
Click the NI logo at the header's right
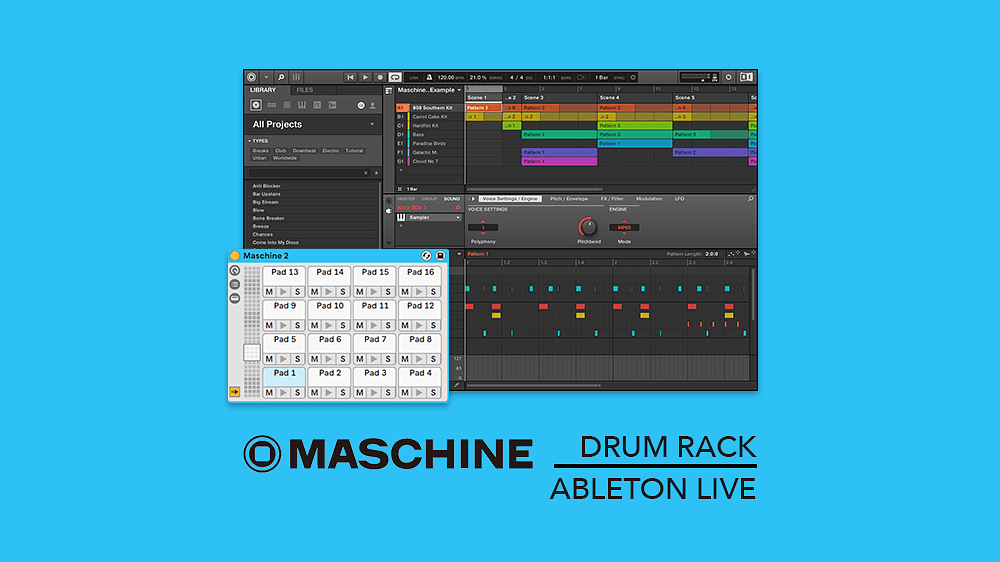click(x=746, y=77)
